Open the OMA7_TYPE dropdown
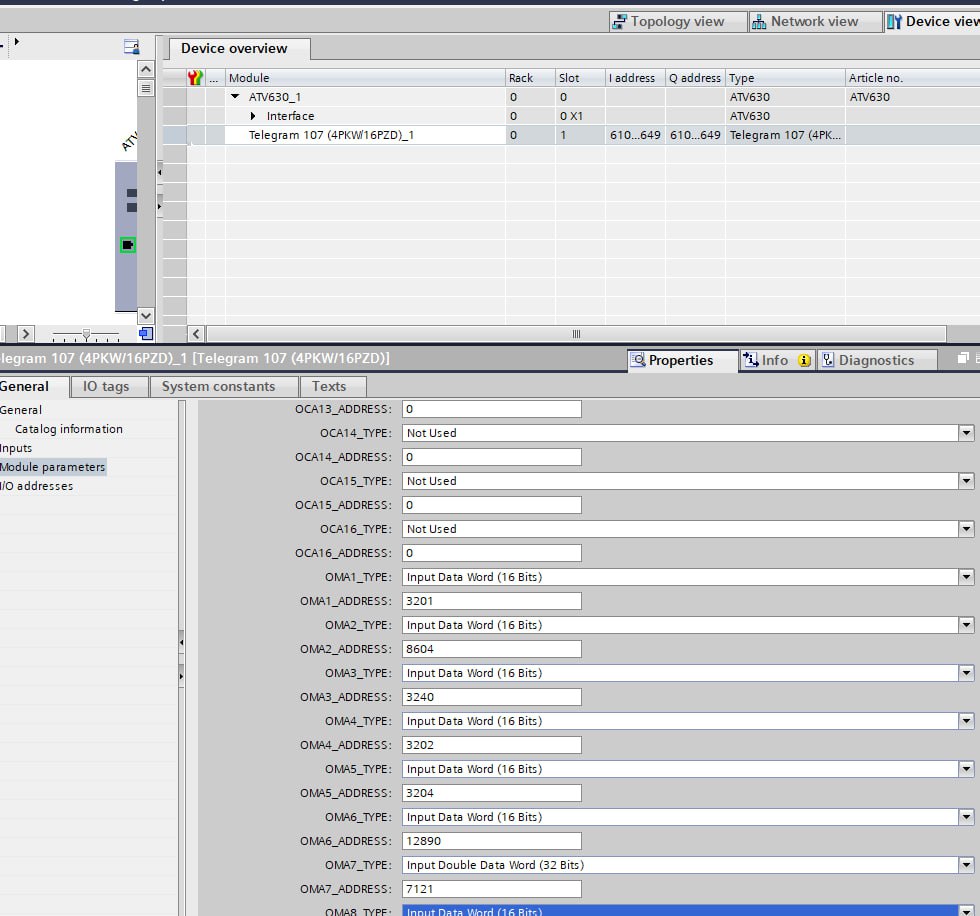This screenshot has width=980, height=916. 966,865
